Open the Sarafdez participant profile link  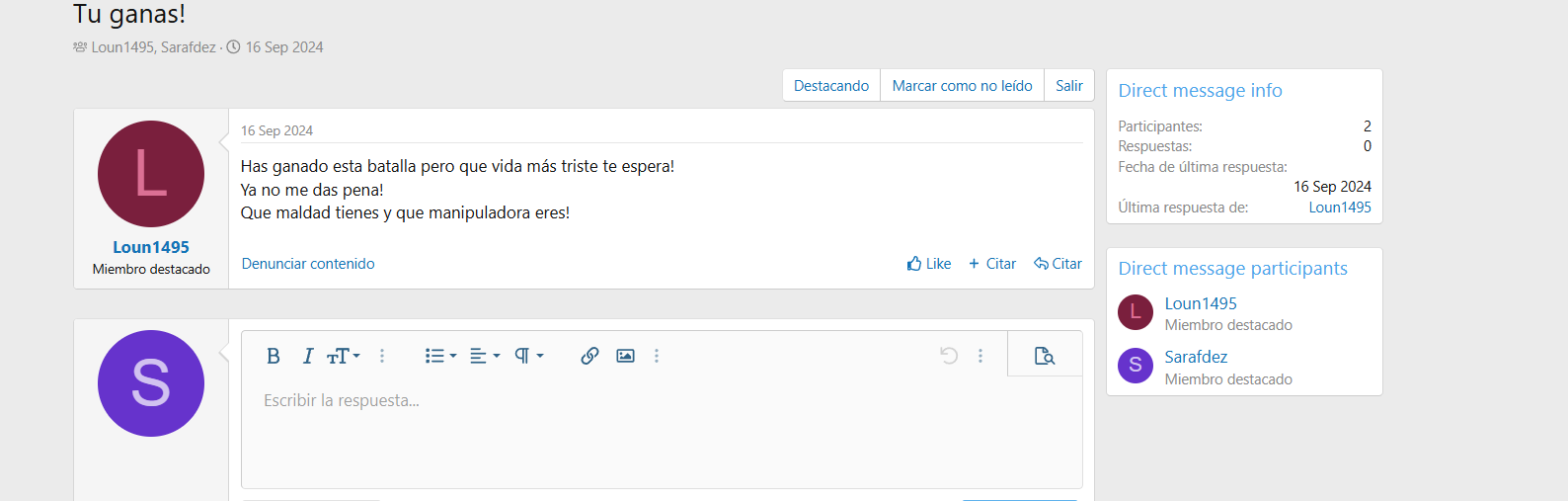[x=1196, y=357]
